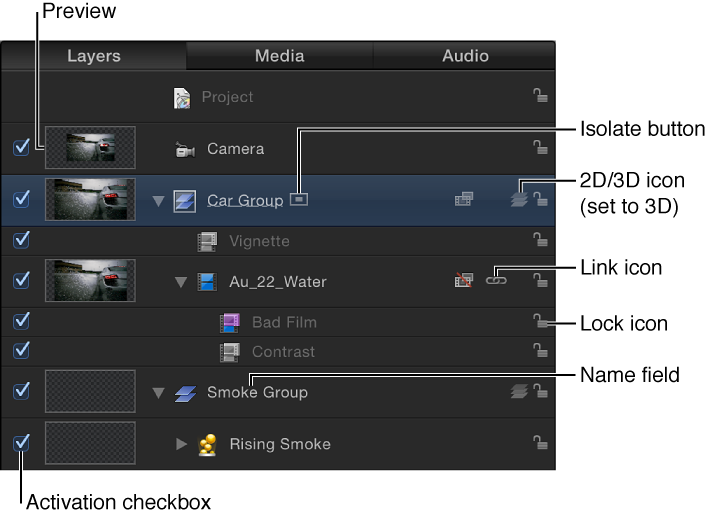Click the Rising Smoke particle emitter icon
Viewport: 712px width, 520px height.
pos(208,445)
